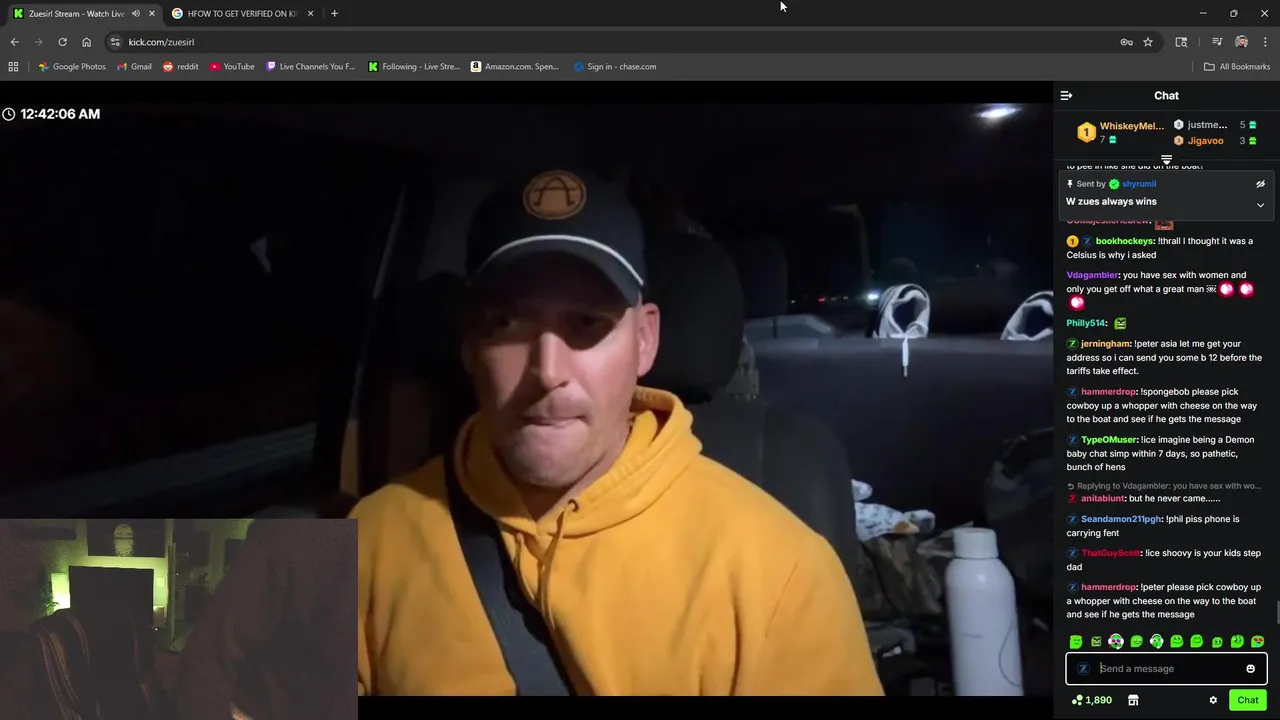Image resolution: width=1280 pixels, height=720 pixels.
Task: Open Google Lens search icon
Action: 1181,42
